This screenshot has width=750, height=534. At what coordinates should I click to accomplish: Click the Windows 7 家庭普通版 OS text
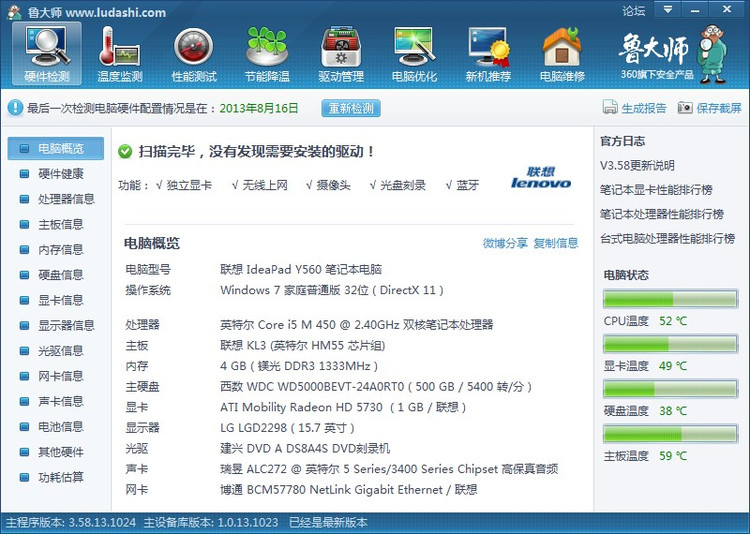331,290
